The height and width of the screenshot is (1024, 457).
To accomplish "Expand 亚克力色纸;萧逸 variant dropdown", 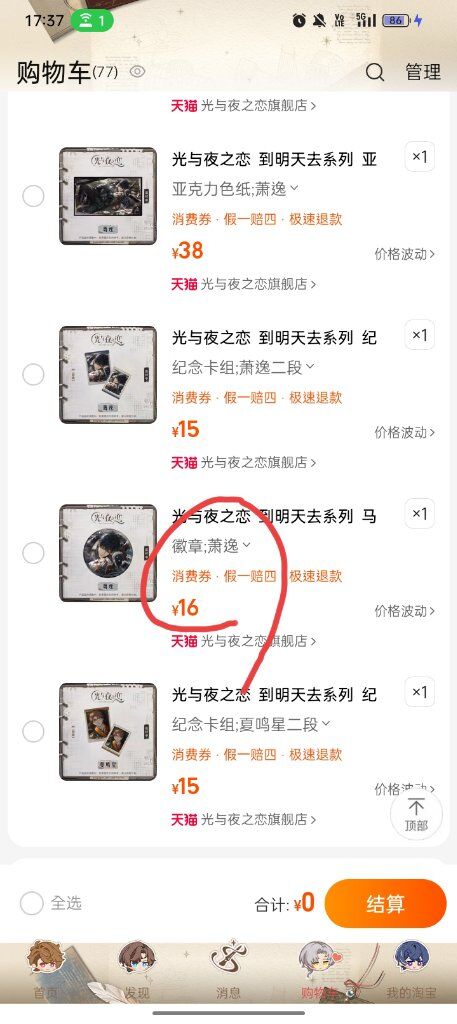I will pyautogui.click(x=236, y=189).
